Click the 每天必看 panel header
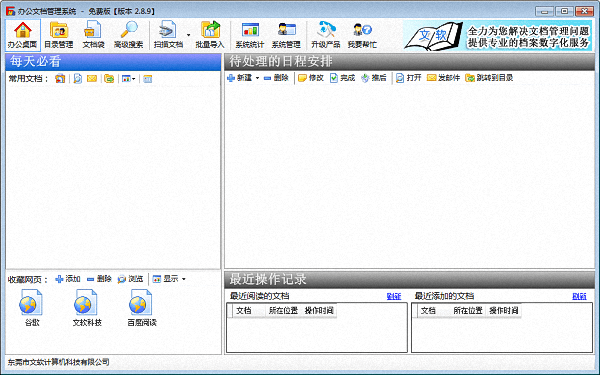 pyautogui.click(x=113, y=62)
